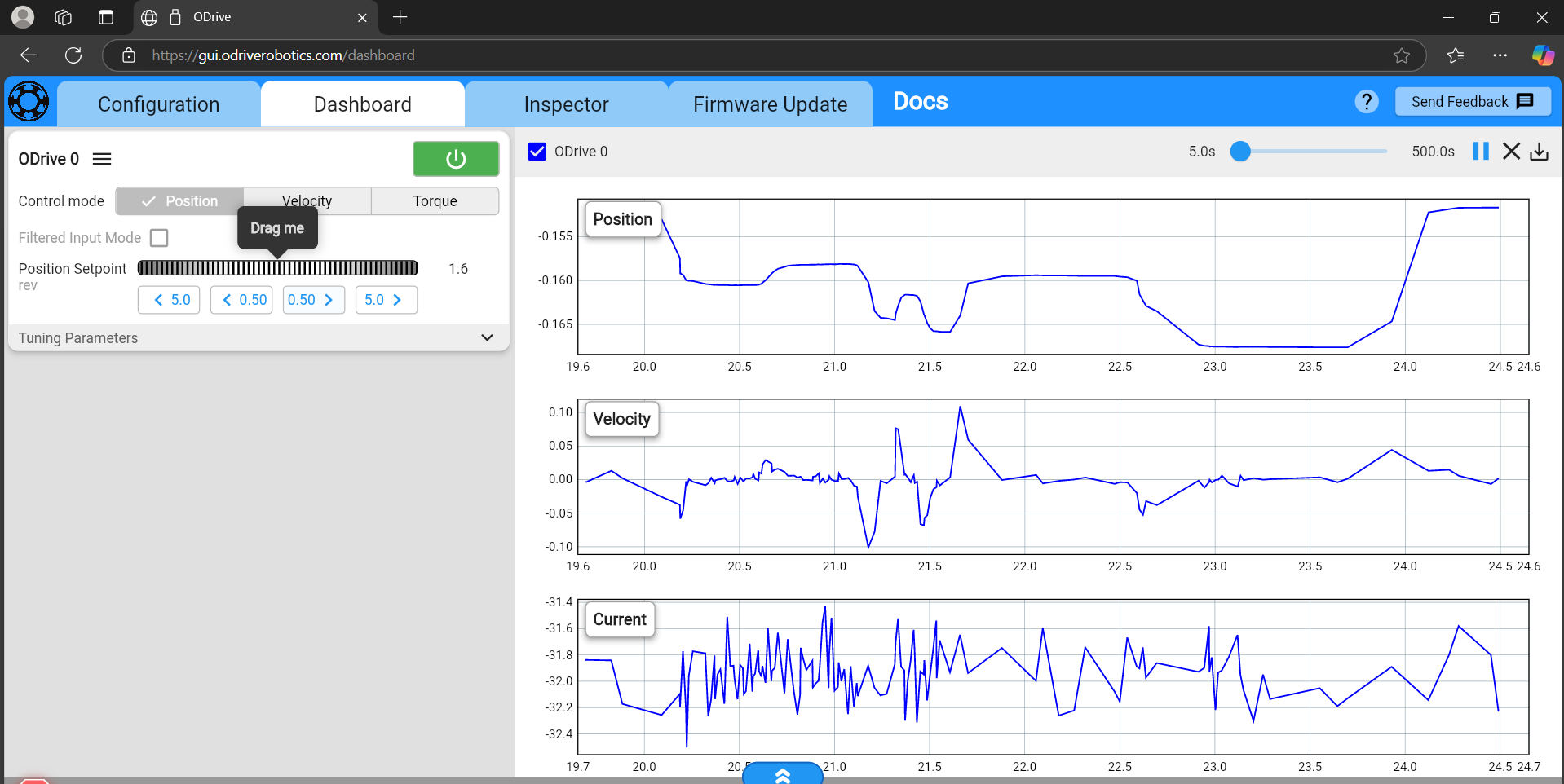Screen dimensions: 1564x784
Task: Open the ODrive 0 hamburger menu
Action: tap(102, 159)
